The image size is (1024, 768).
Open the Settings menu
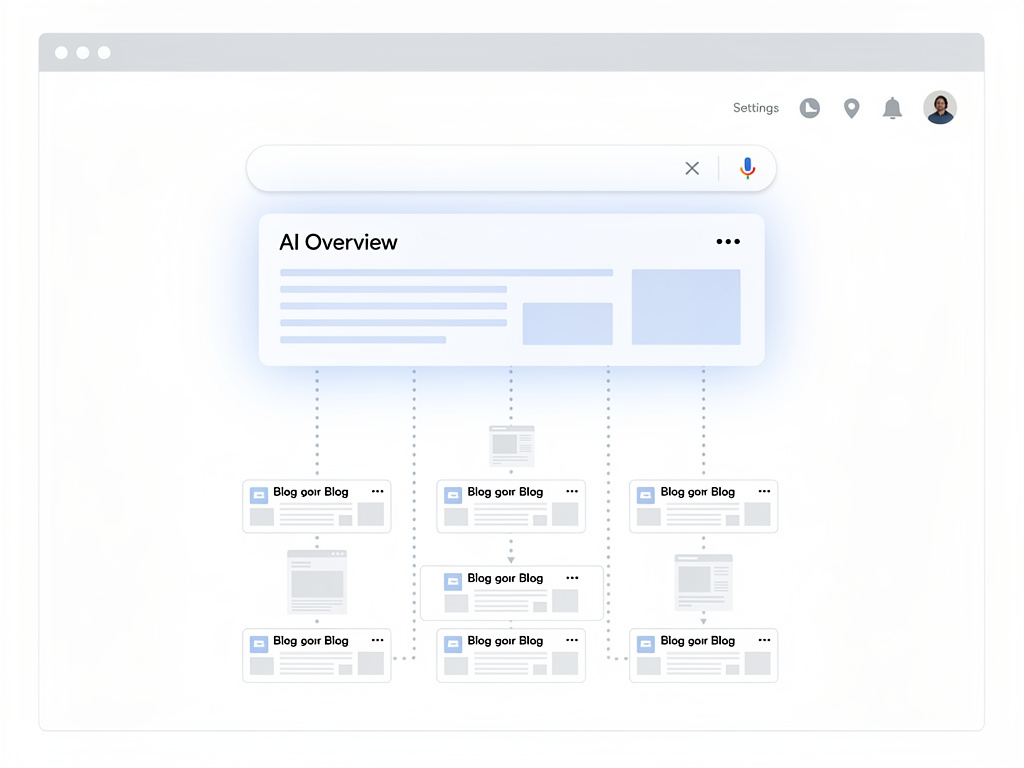click(755, 107)
